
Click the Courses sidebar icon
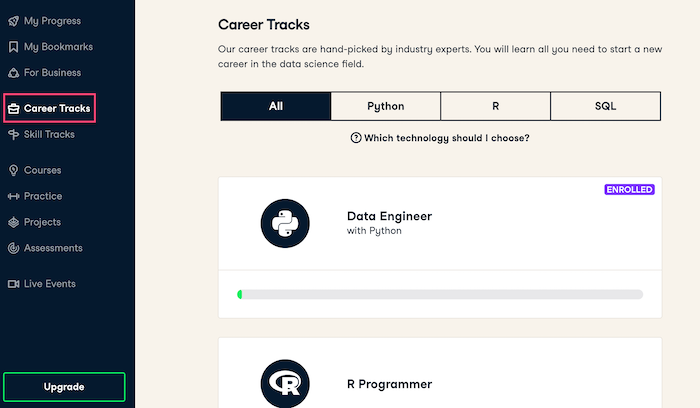(13, 170)
